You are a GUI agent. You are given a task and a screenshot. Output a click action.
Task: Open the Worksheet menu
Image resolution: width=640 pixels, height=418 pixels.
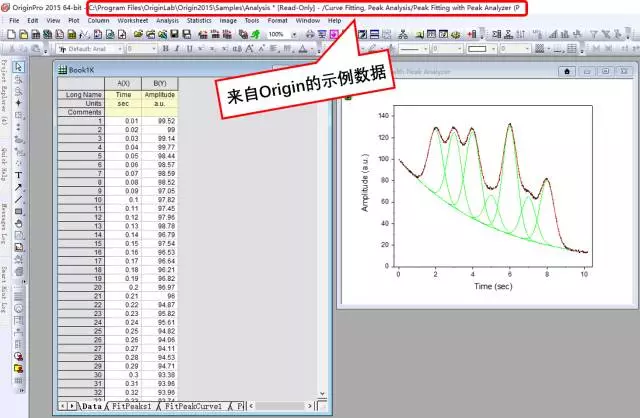(131, 20)
